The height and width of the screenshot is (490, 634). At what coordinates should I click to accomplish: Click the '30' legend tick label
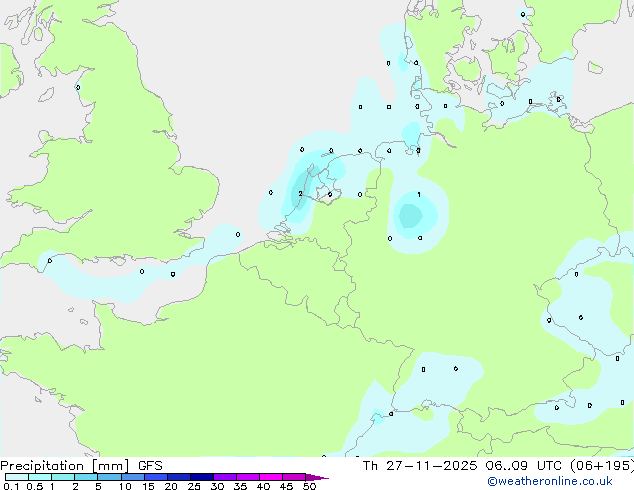click(217, 486)
